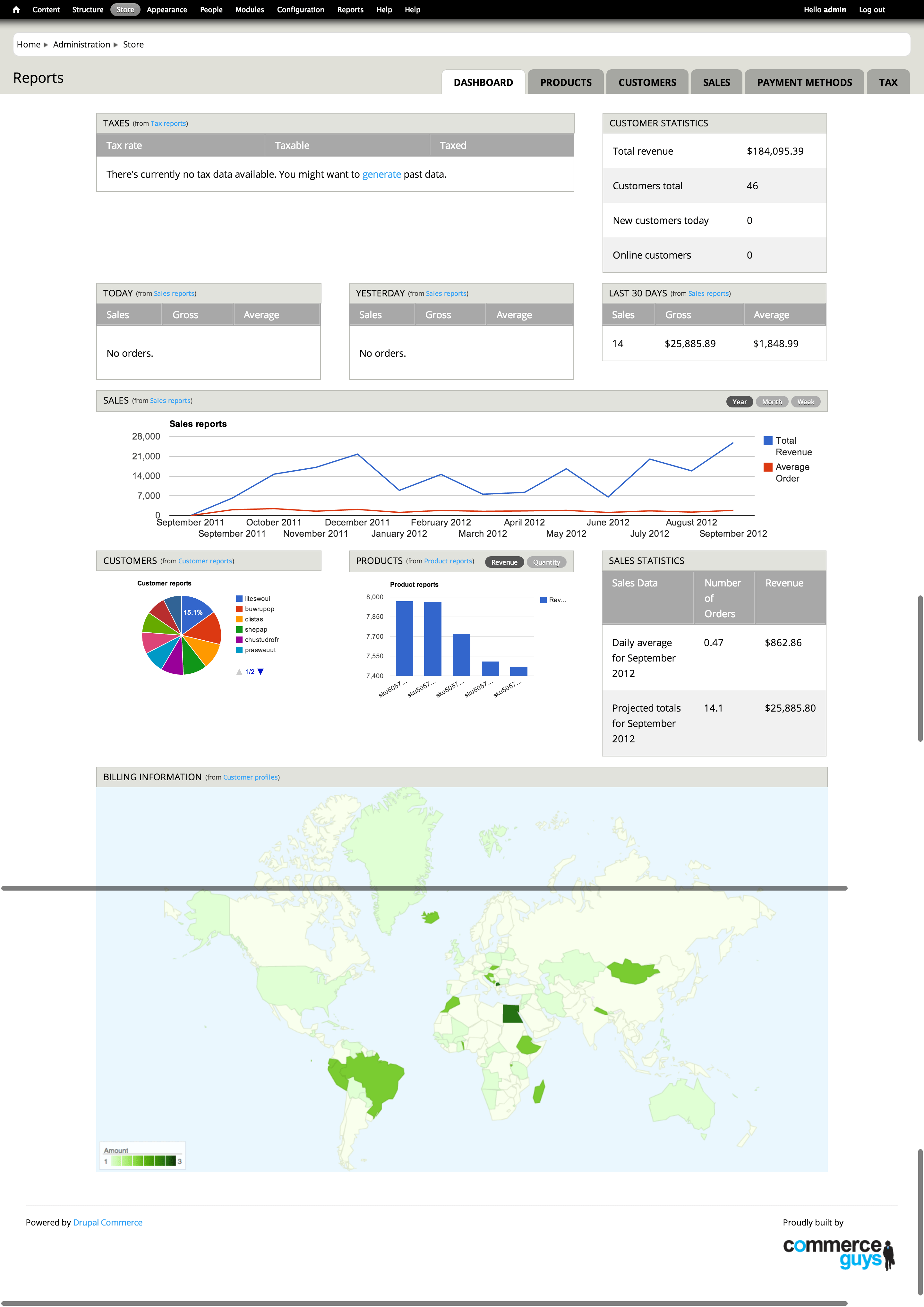This screenshot has width=924, height=1307.
Task: Click the Average Order legend marker
Action: tap(767, 467)
